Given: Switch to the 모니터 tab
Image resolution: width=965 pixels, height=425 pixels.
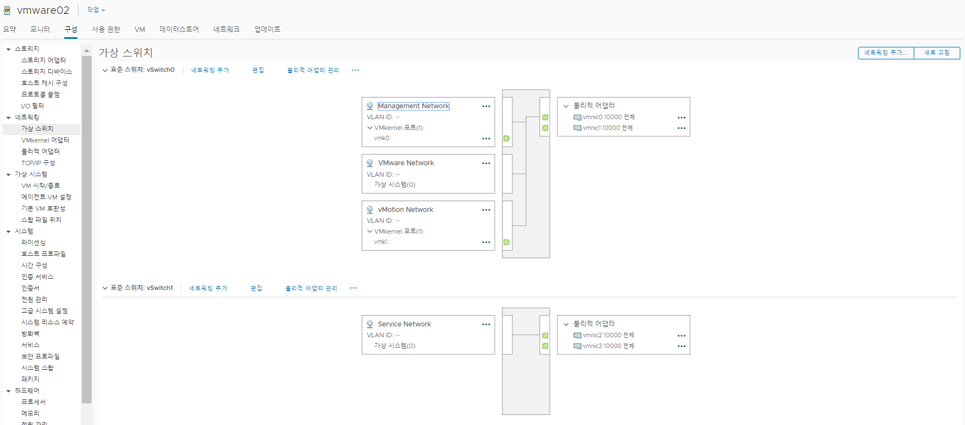Looking at the screenshot, I should coord(40,29).
